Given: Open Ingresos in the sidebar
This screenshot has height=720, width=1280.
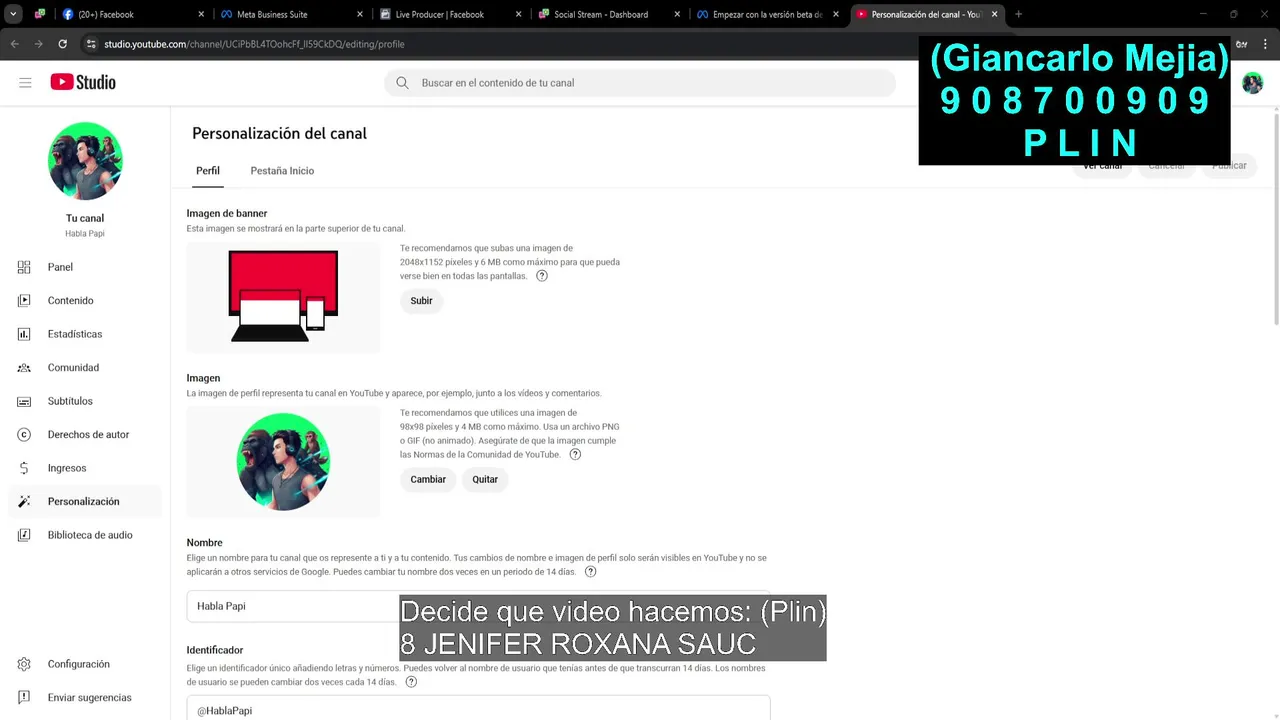Looking at the screenshot, I should 85,468.
